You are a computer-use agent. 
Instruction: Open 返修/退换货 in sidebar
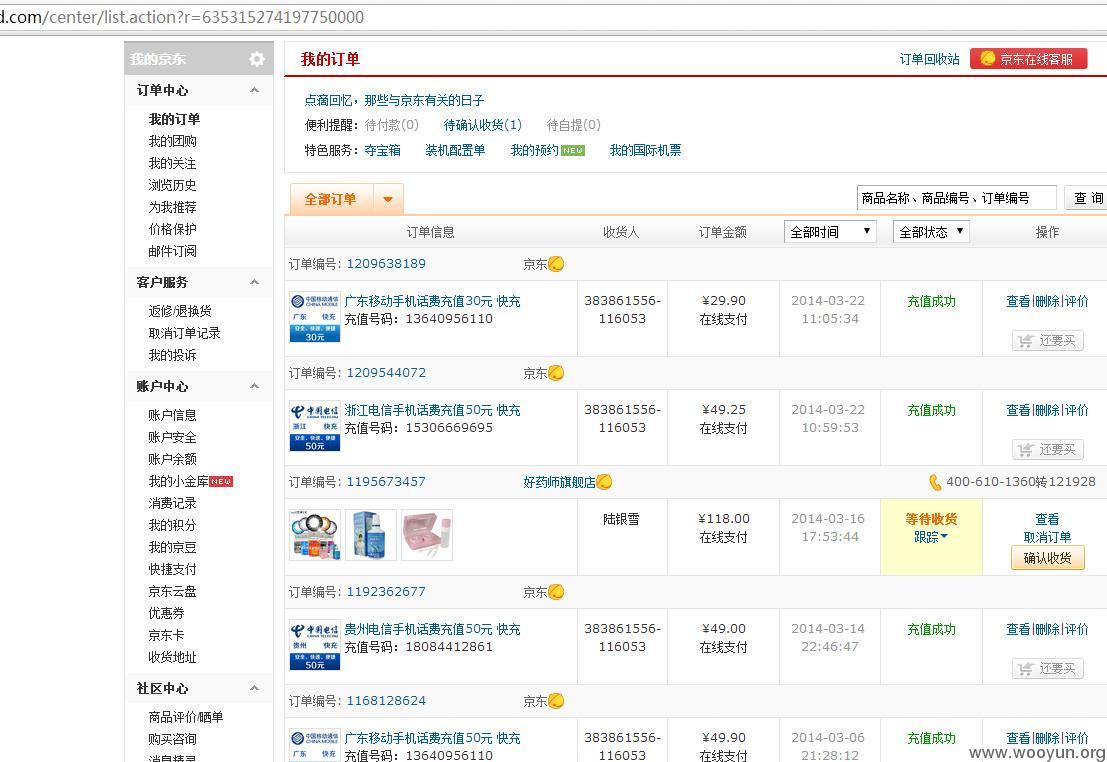tap(180, 311)
